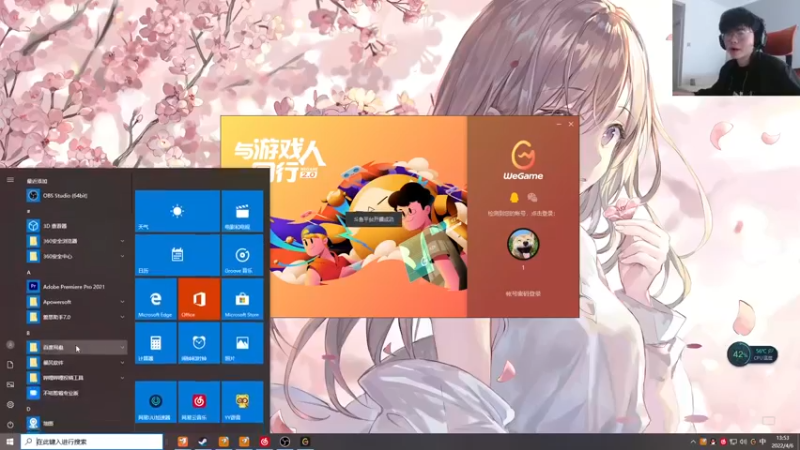This screenshot has width=800, height=450.
Task: Expand the Apowersoft folder chevron
Action: point(122,302)
